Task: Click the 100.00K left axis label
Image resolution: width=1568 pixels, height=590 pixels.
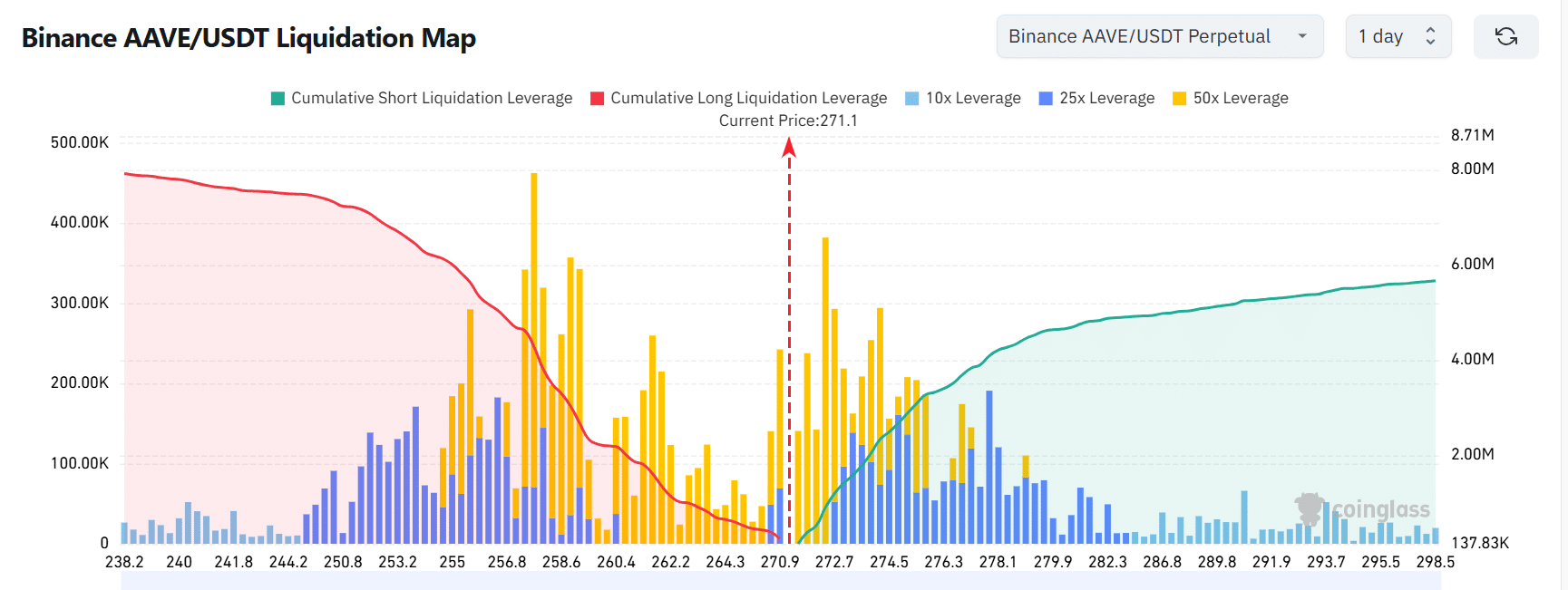Action: coord(80,463)
